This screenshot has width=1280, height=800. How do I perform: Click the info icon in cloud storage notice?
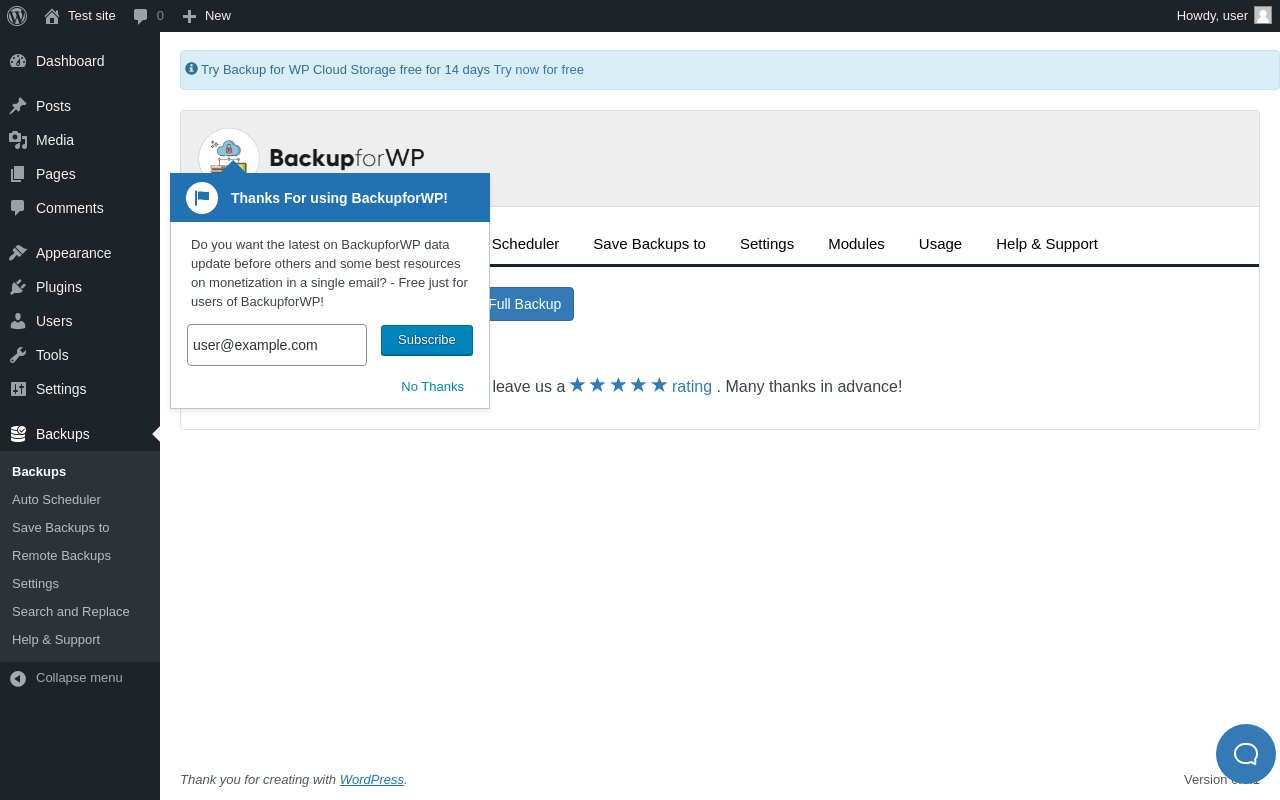tap(191, 69)
